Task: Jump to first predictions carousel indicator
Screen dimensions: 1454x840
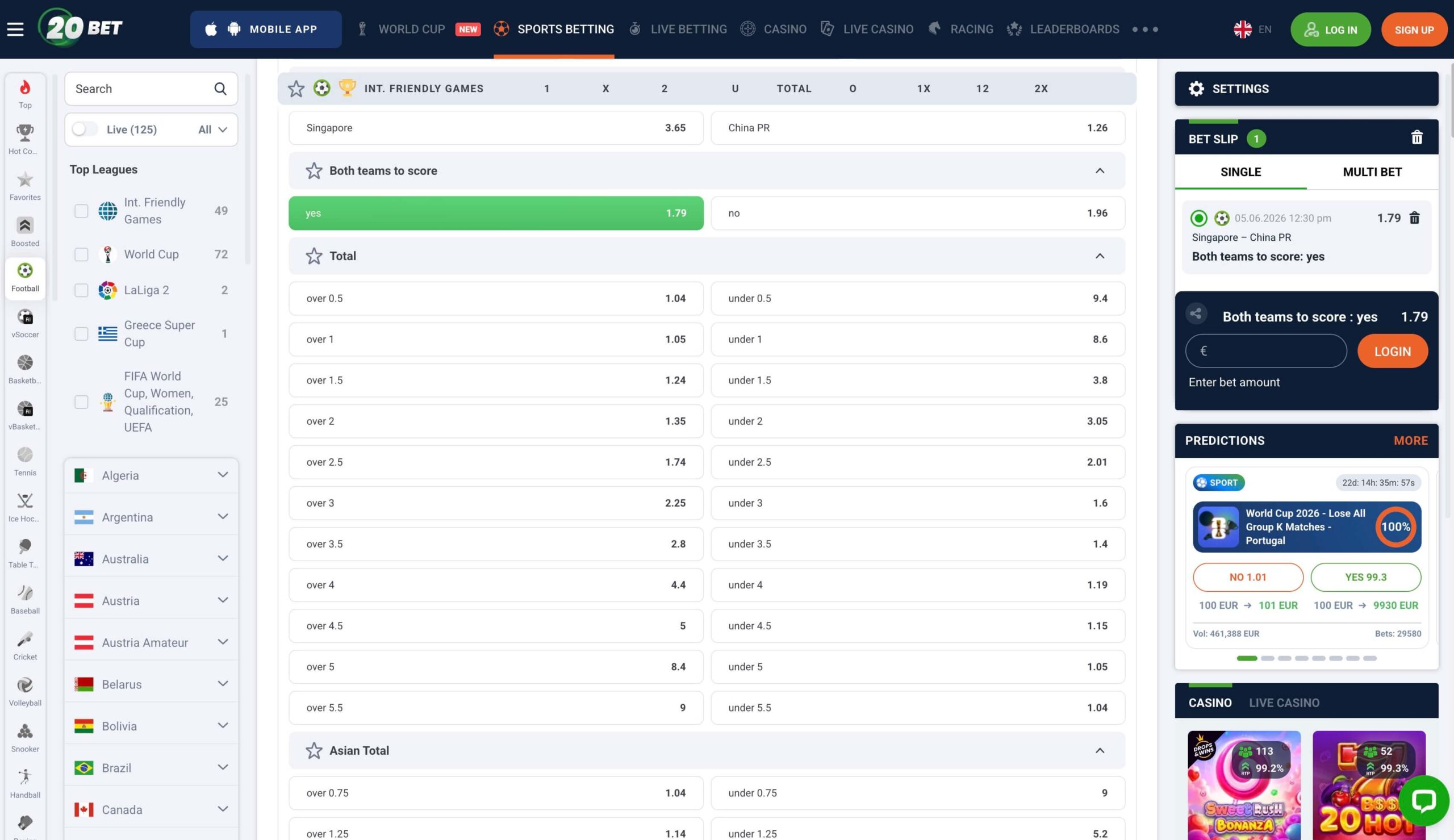Action: [x=1247, y=658]
